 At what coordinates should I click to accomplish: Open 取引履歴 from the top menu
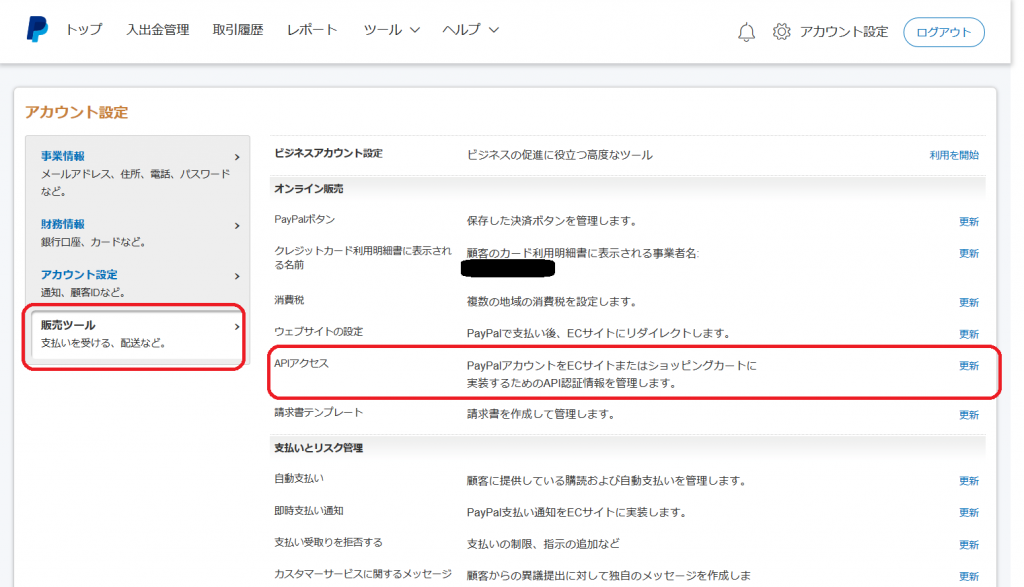coord(238,30)
